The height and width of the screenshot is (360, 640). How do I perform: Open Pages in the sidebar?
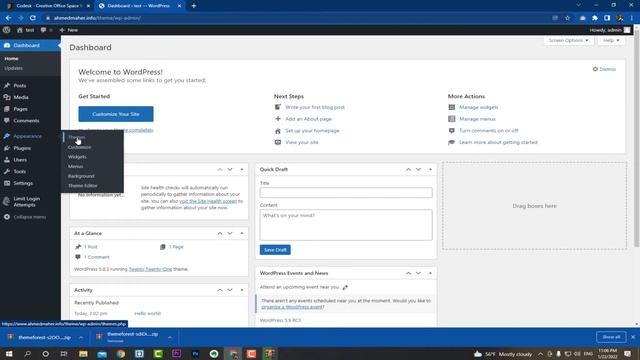tap(20, 109)
